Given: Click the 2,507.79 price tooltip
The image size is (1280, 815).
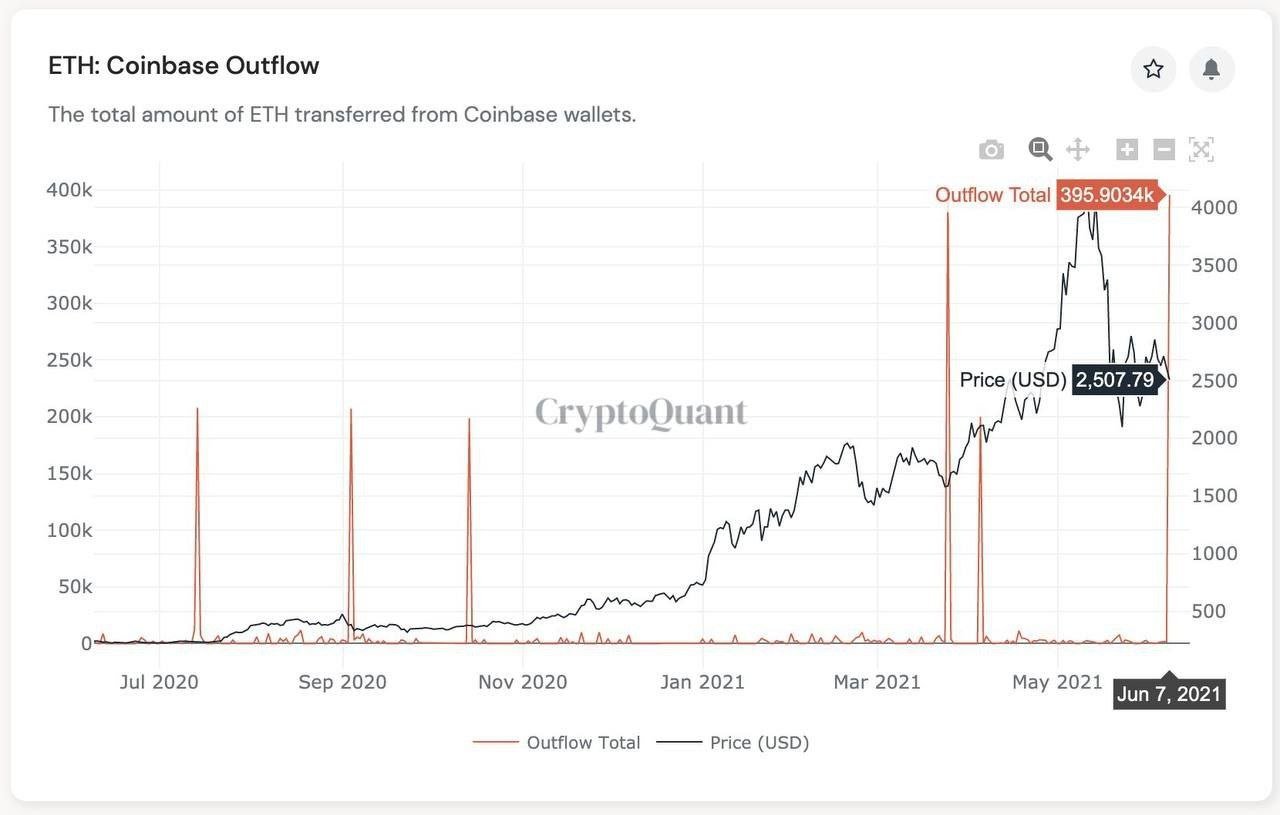Looking at the screenshot, I should click(1115, 380).
